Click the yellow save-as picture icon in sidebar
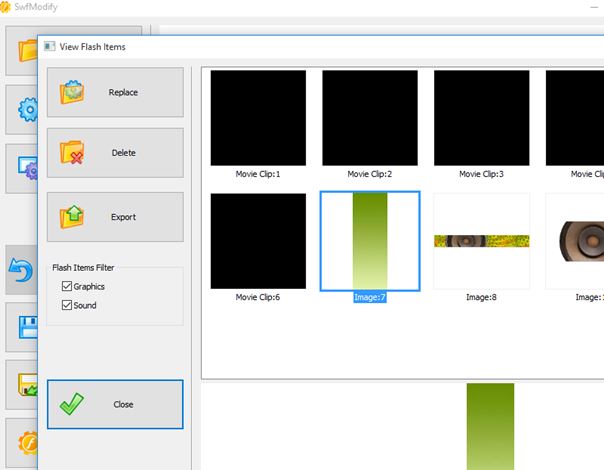The height and width of the screenshot is (470, 604). click(x=28, y=385)
